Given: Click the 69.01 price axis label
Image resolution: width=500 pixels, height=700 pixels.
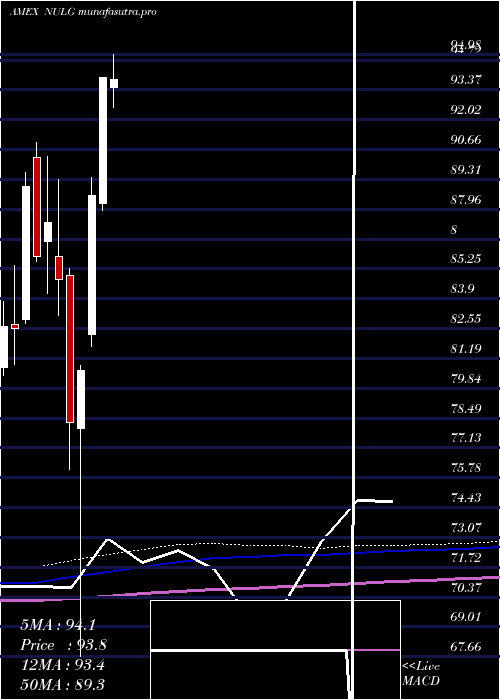Looking at the screenshot, I should (x=466, y=617).
